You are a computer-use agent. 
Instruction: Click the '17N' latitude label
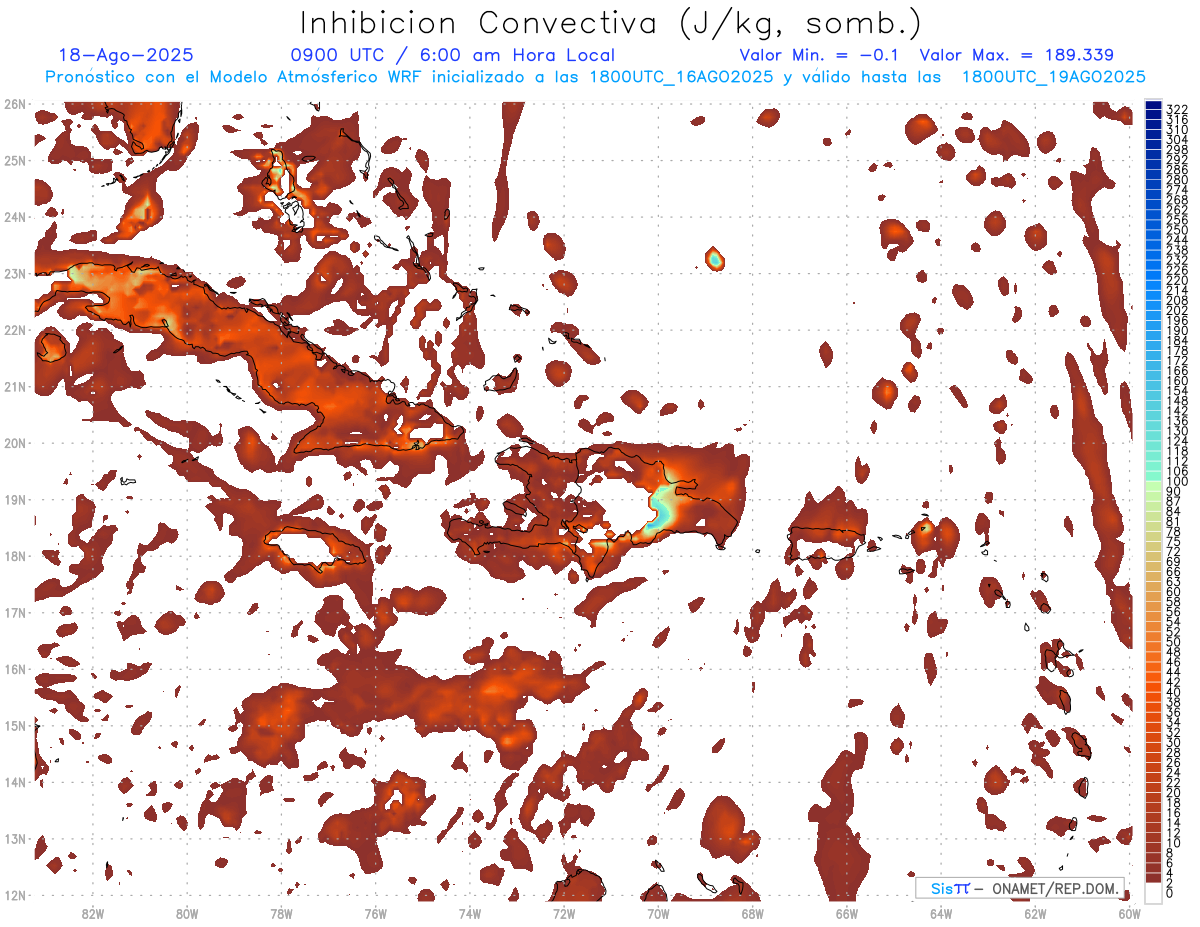click(14, 612)
